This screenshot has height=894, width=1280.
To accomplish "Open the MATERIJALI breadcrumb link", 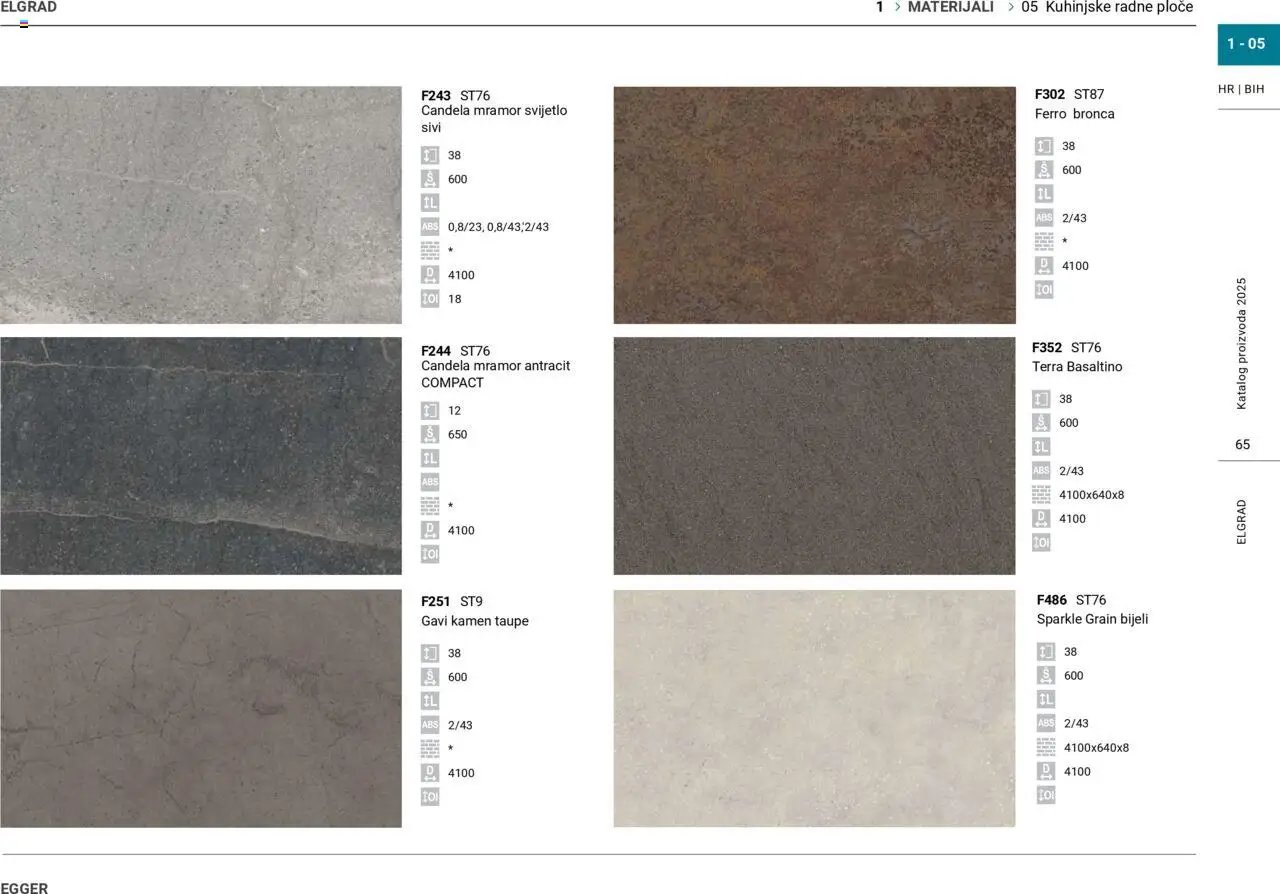I will click(x=950, y=7).
